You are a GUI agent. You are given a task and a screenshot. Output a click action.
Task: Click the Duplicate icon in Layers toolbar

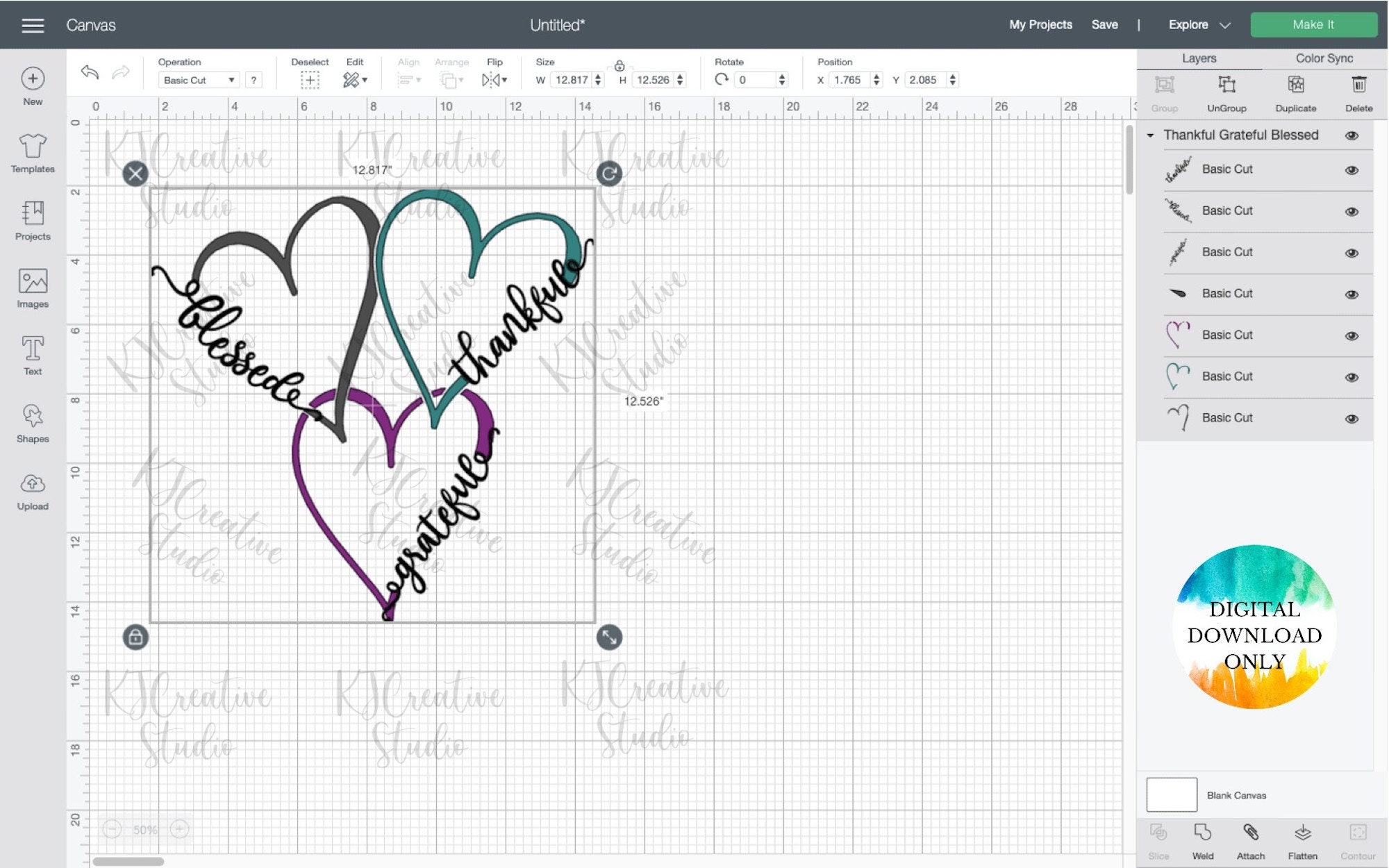point(1295,90)
